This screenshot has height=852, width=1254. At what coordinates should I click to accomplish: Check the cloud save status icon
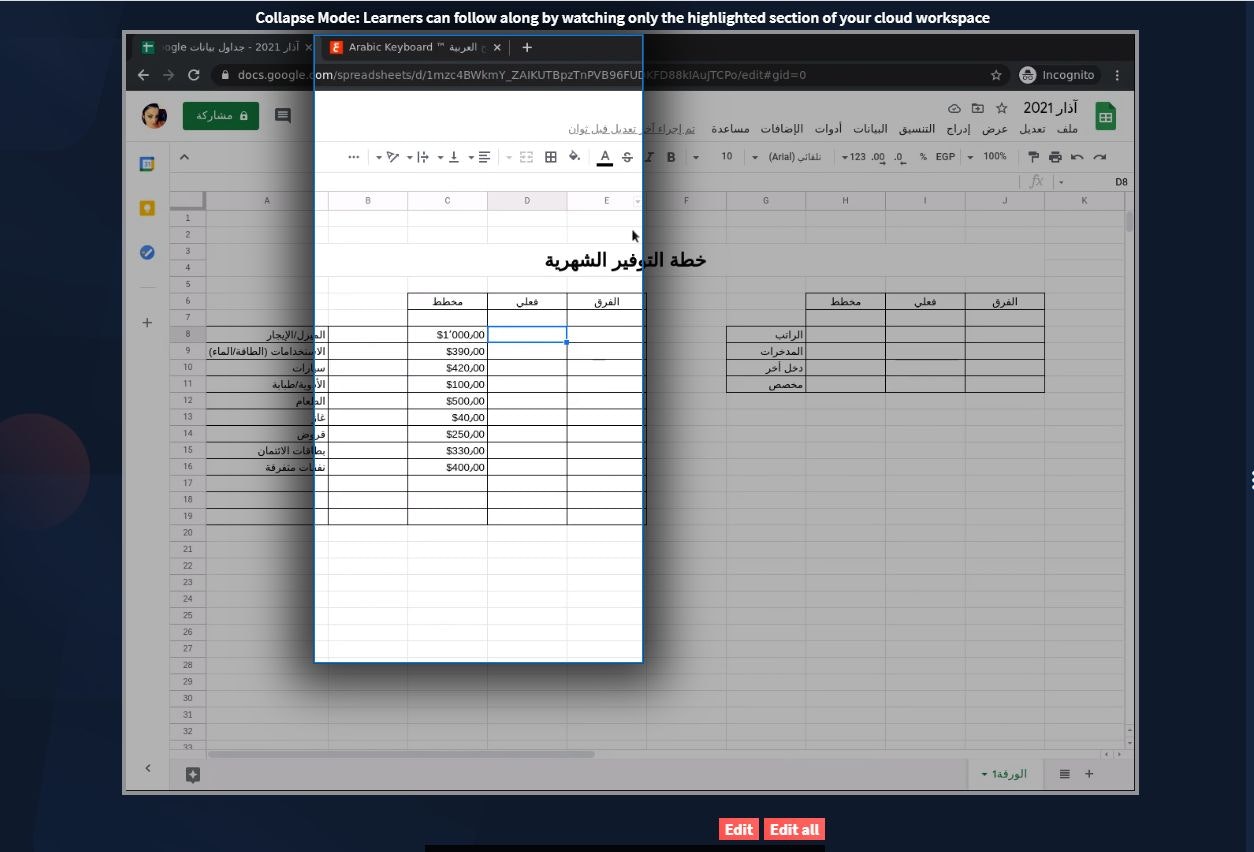pos(954,108)
